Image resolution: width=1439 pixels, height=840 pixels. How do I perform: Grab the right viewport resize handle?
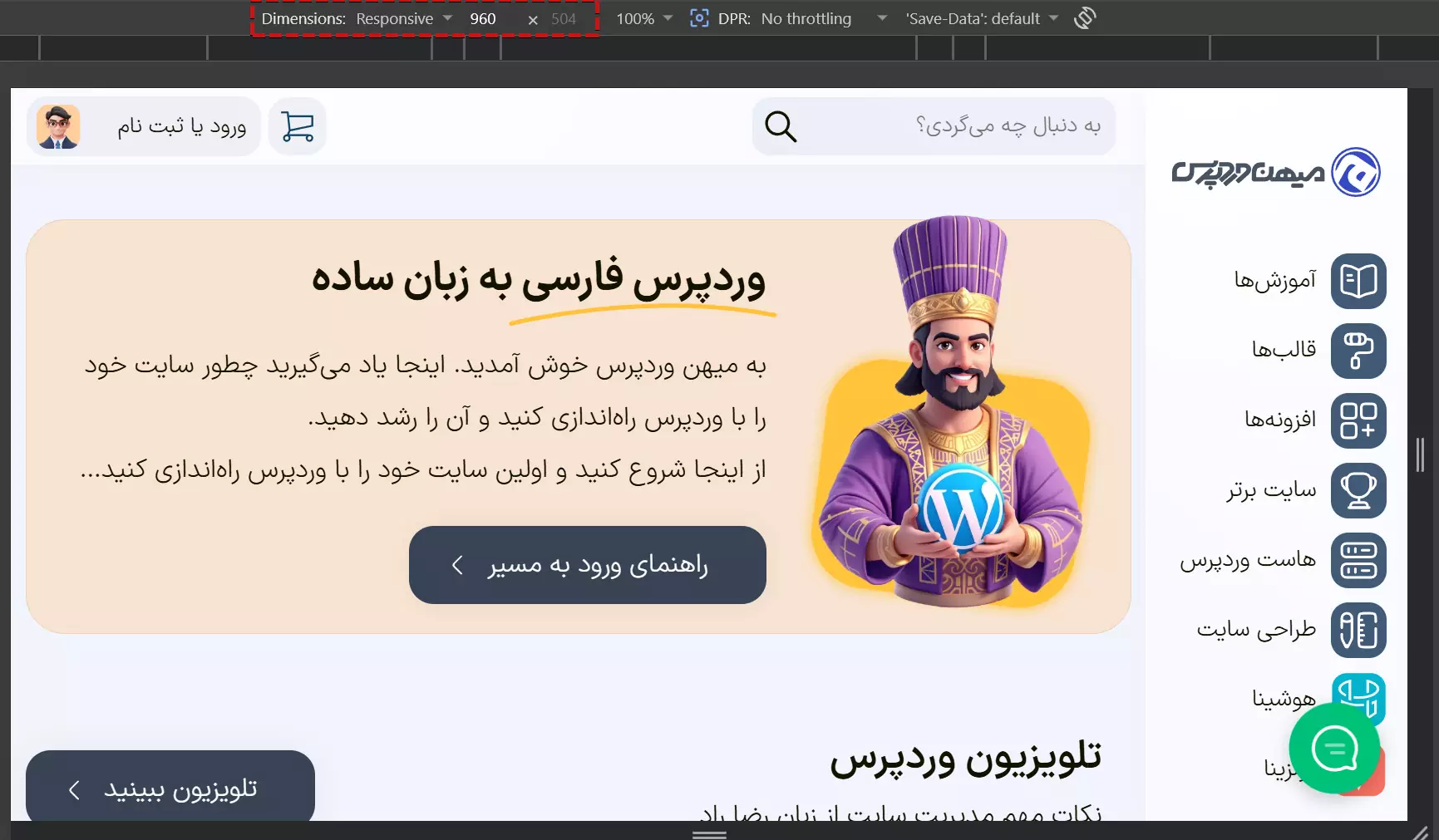(x=1421, y=454)
